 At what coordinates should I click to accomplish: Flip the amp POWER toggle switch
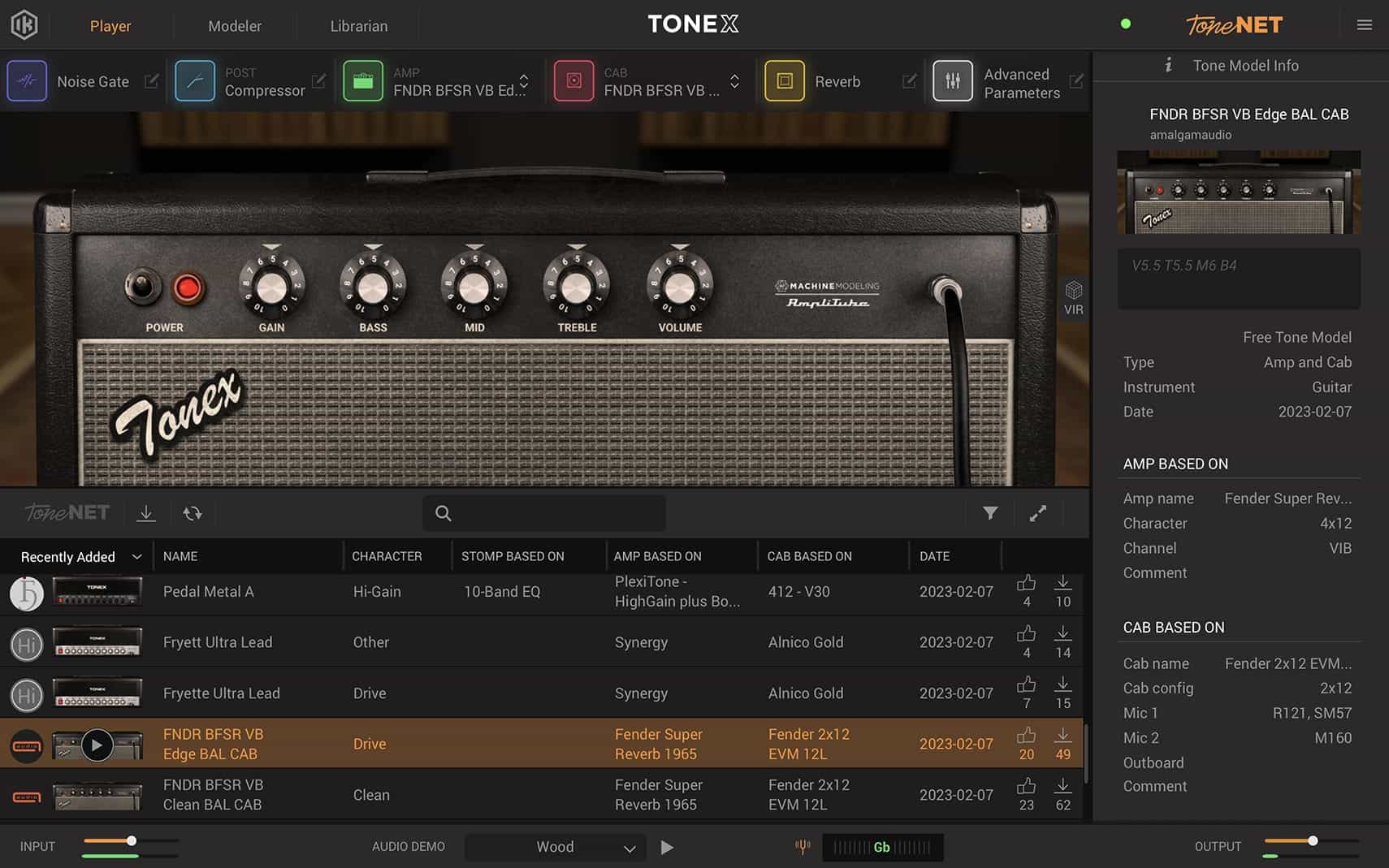[143, 286]
